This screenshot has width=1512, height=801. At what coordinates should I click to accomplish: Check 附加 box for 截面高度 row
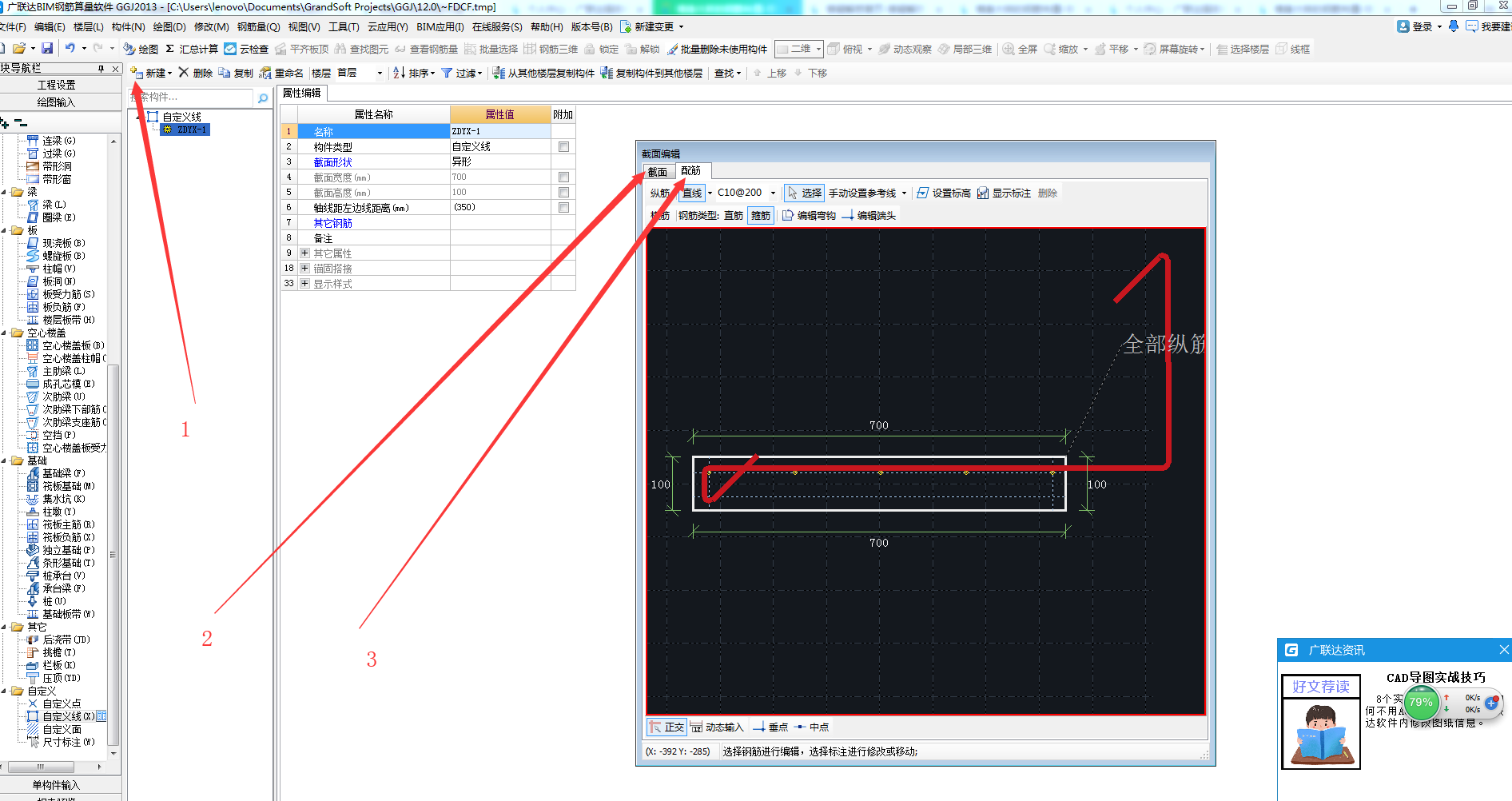(563, 192)
